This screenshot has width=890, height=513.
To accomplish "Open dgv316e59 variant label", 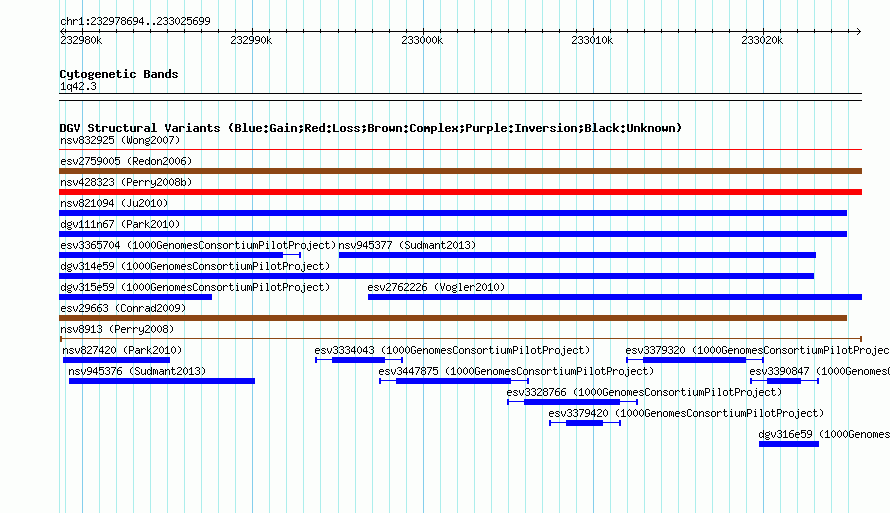I will pos(824,434).
